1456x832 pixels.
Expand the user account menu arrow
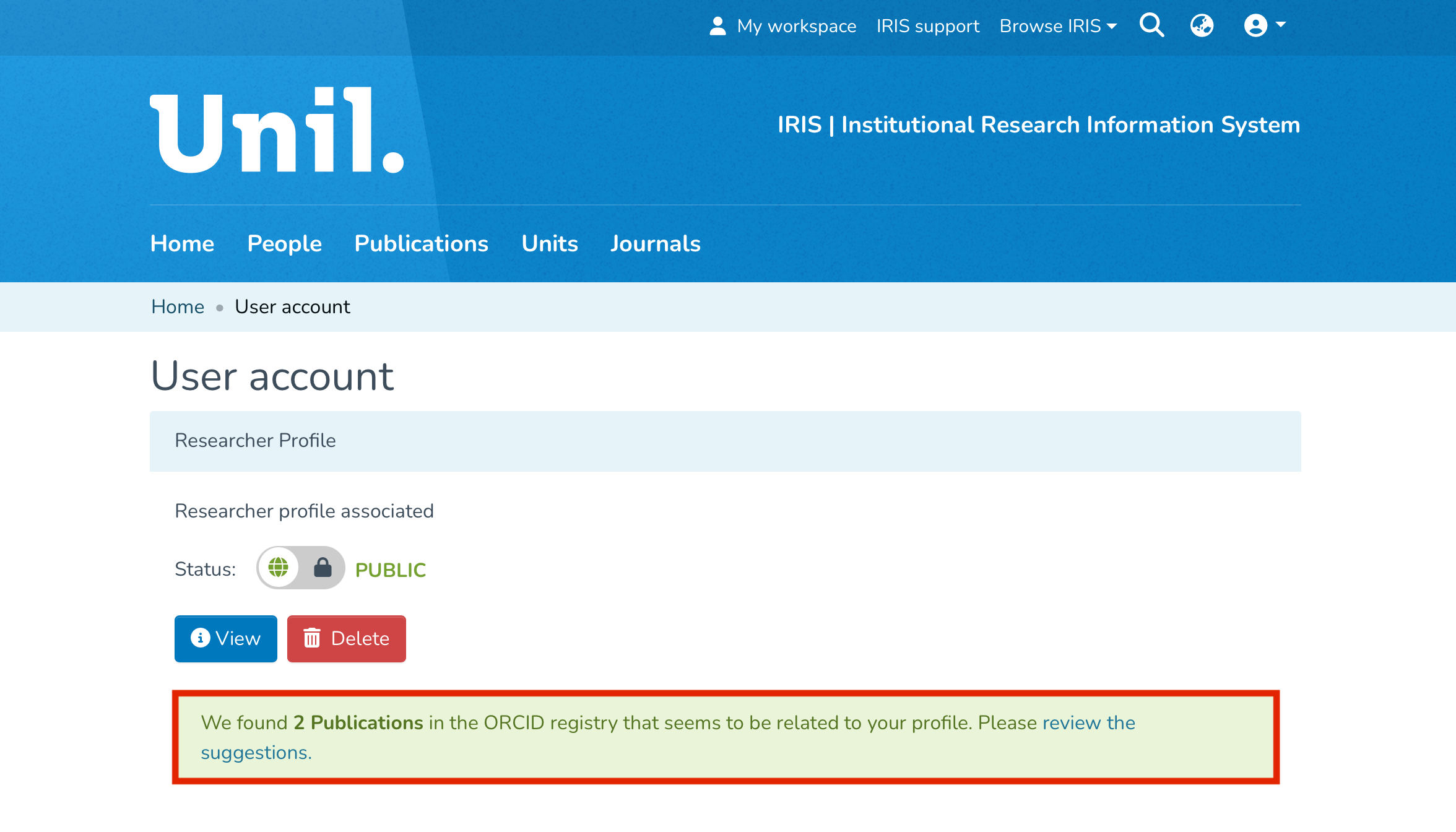tap(1281, 25)
